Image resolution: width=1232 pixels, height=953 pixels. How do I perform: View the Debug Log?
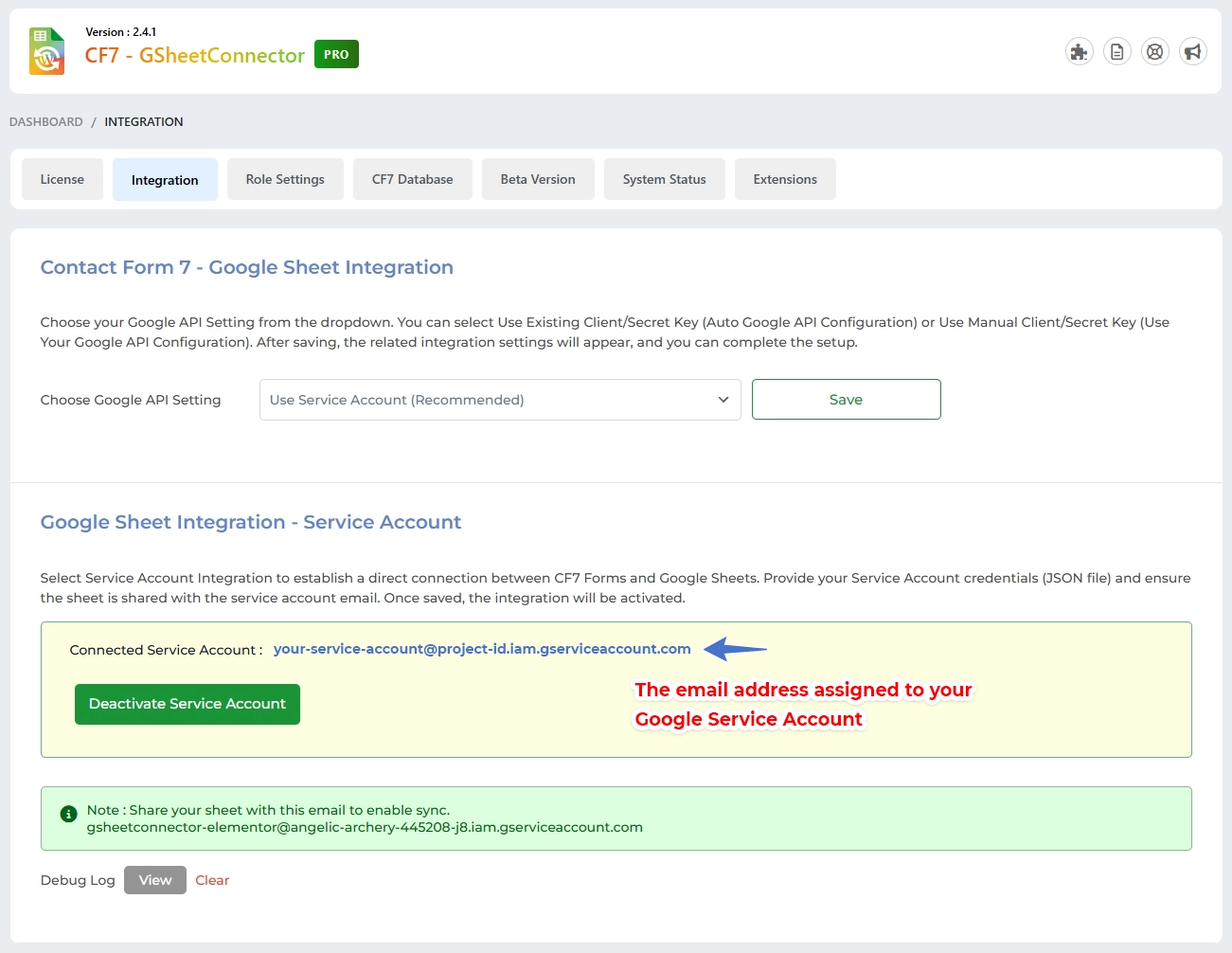tap(154, 879)
